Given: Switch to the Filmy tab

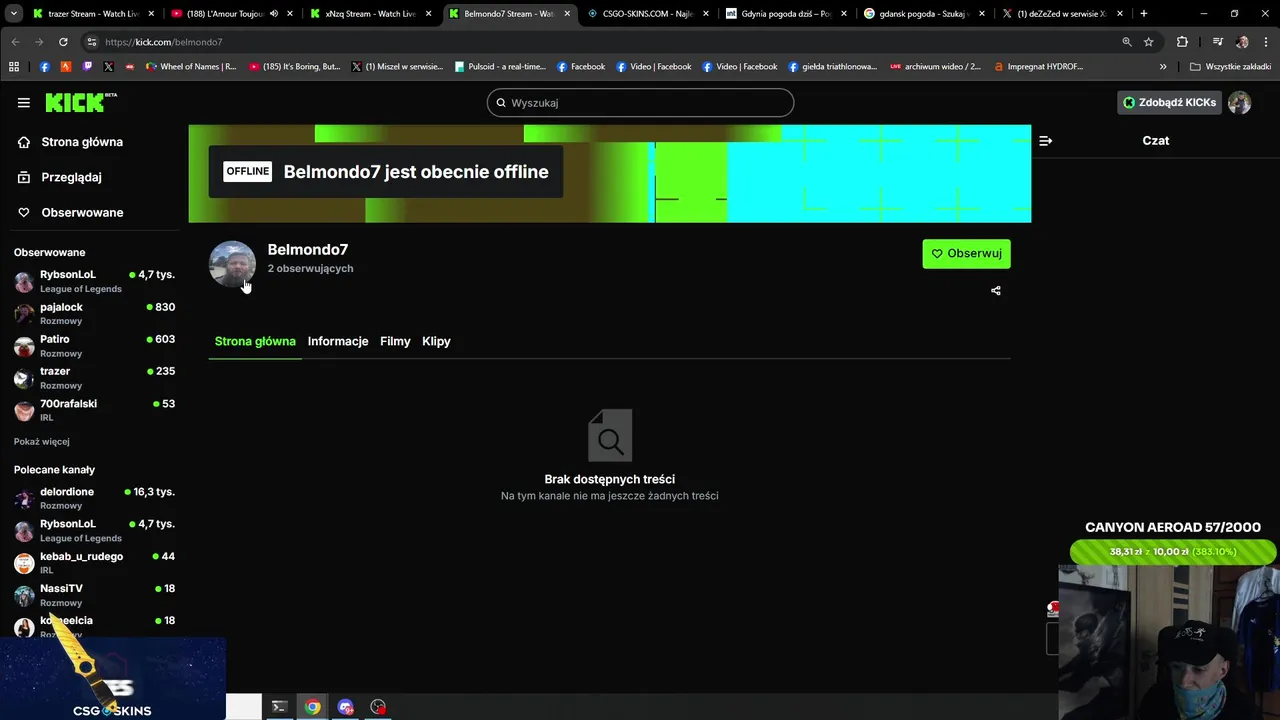Looking at the screenshot, I should 395,341.
